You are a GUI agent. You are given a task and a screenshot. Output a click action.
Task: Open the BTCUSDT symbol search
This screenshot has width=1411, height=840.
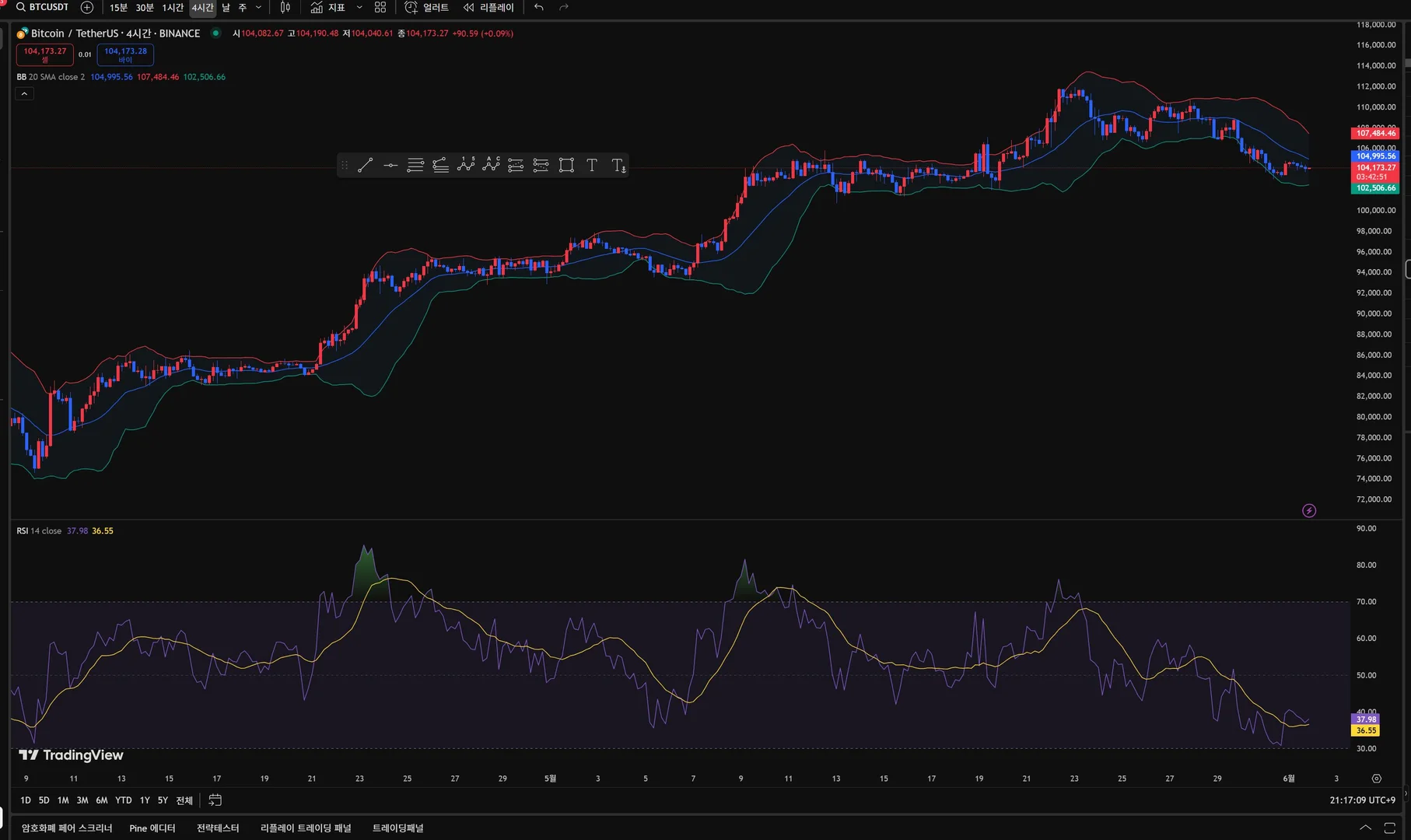[43, 7]
